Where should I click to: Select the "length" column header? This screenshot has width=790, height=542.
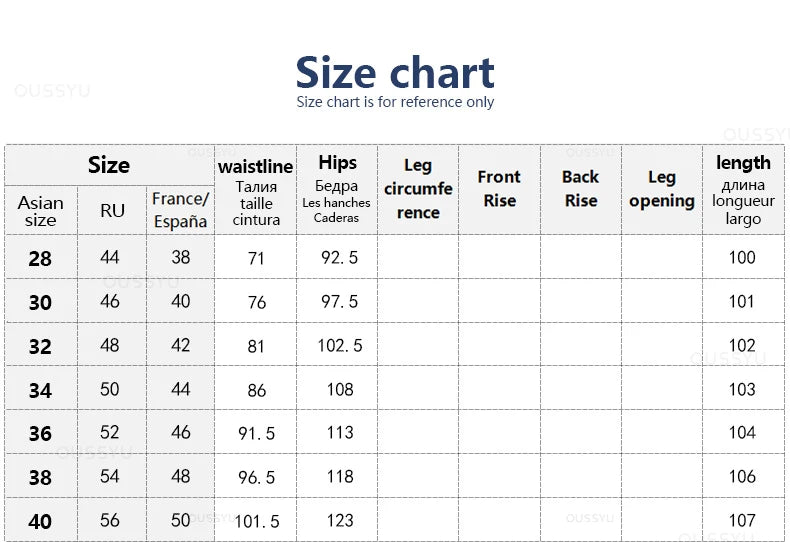pyautogui.click(x=743, y=189)
